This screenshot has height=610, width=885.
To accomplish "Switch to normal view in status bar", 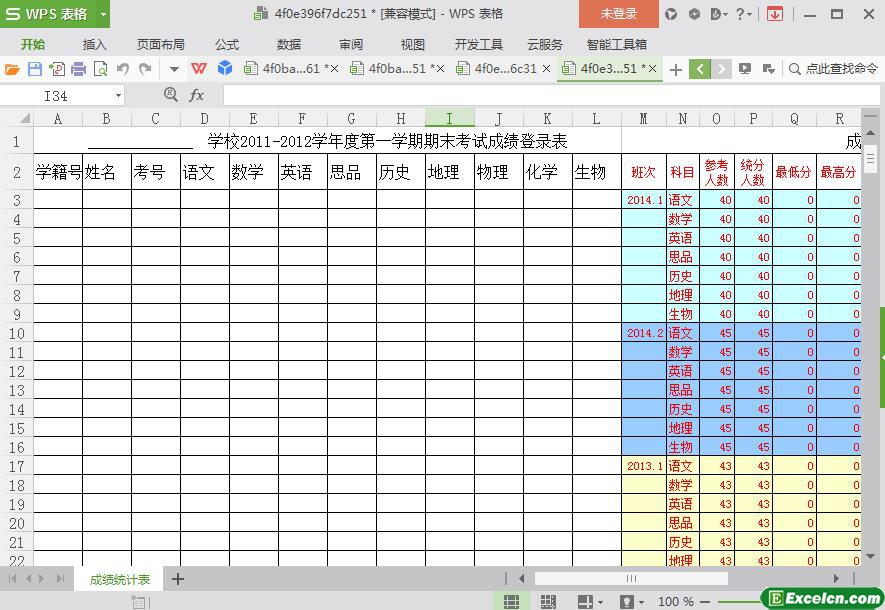I will click(x=511, y=601).
